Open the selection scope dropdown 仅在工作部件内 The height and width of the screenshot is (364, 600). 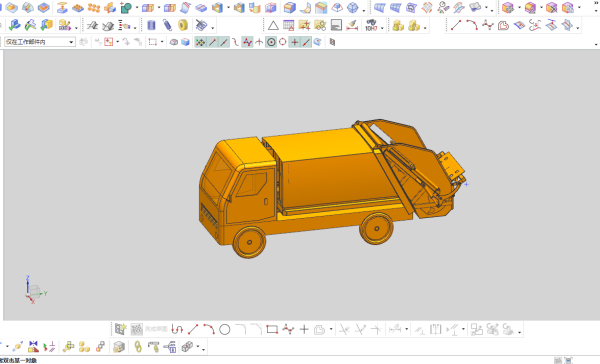[40, 42]
